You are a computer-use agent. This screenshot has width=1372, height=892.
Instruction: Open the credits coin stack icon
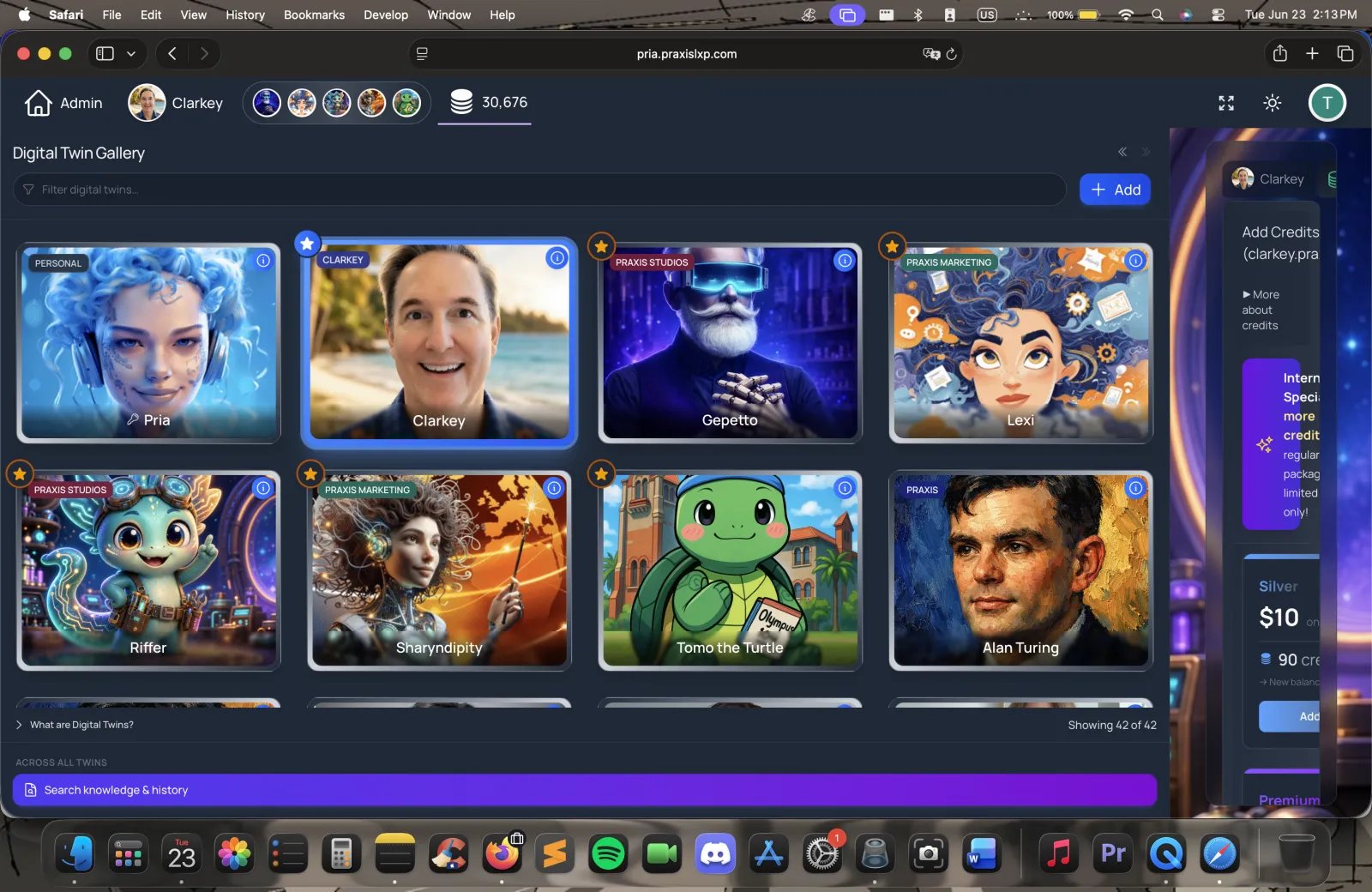click(x=461, y=102)
